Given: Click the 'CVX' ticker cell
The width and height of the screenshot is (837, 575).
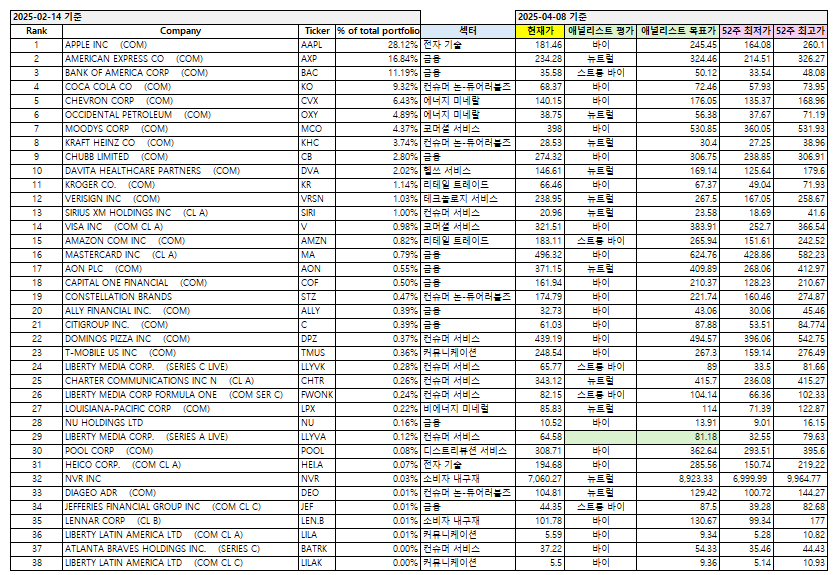Looking at the screenshot, I should (317, 101).
